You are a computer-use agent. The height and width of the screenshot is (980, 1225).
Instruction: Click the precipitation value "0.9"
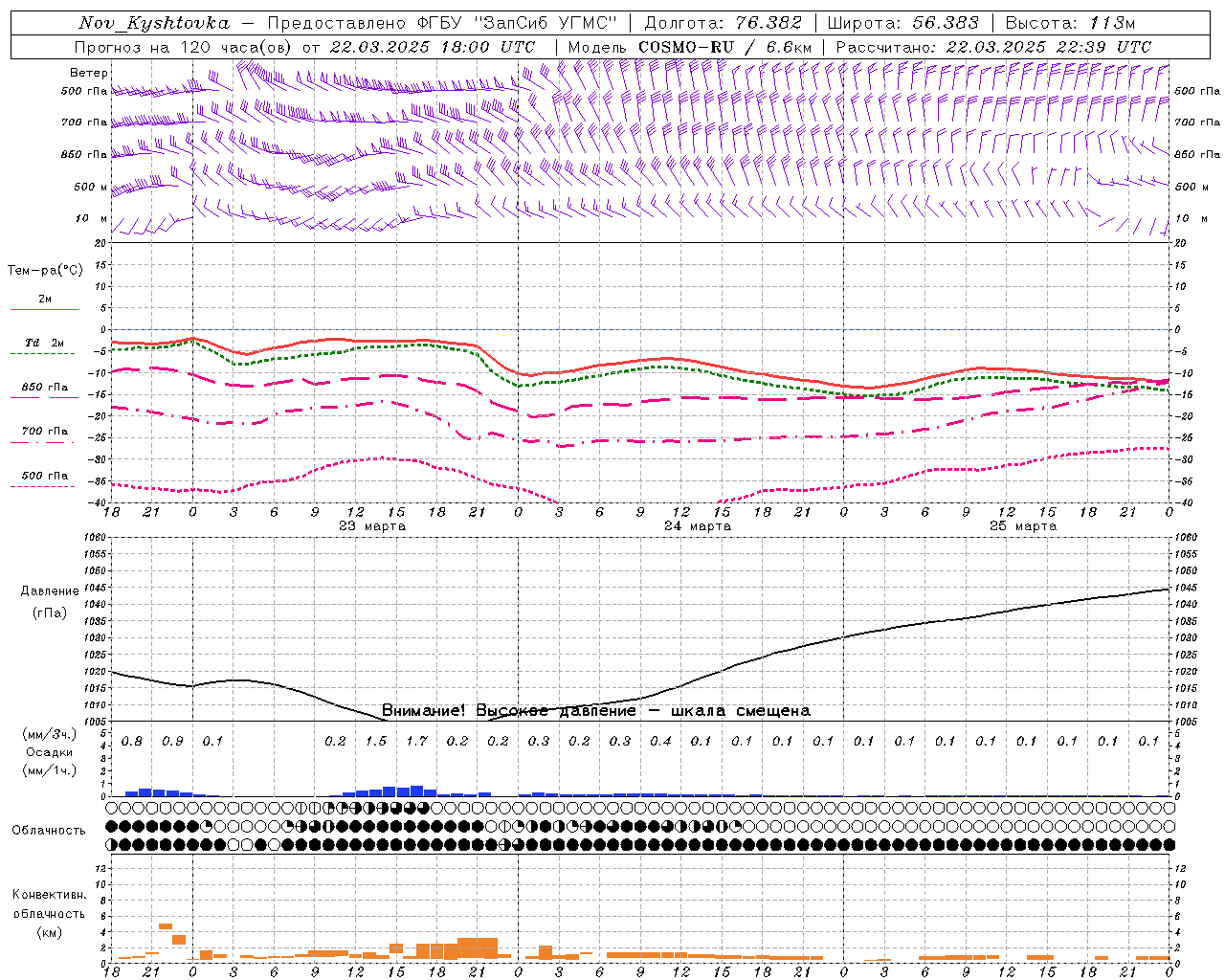[172, 741]
